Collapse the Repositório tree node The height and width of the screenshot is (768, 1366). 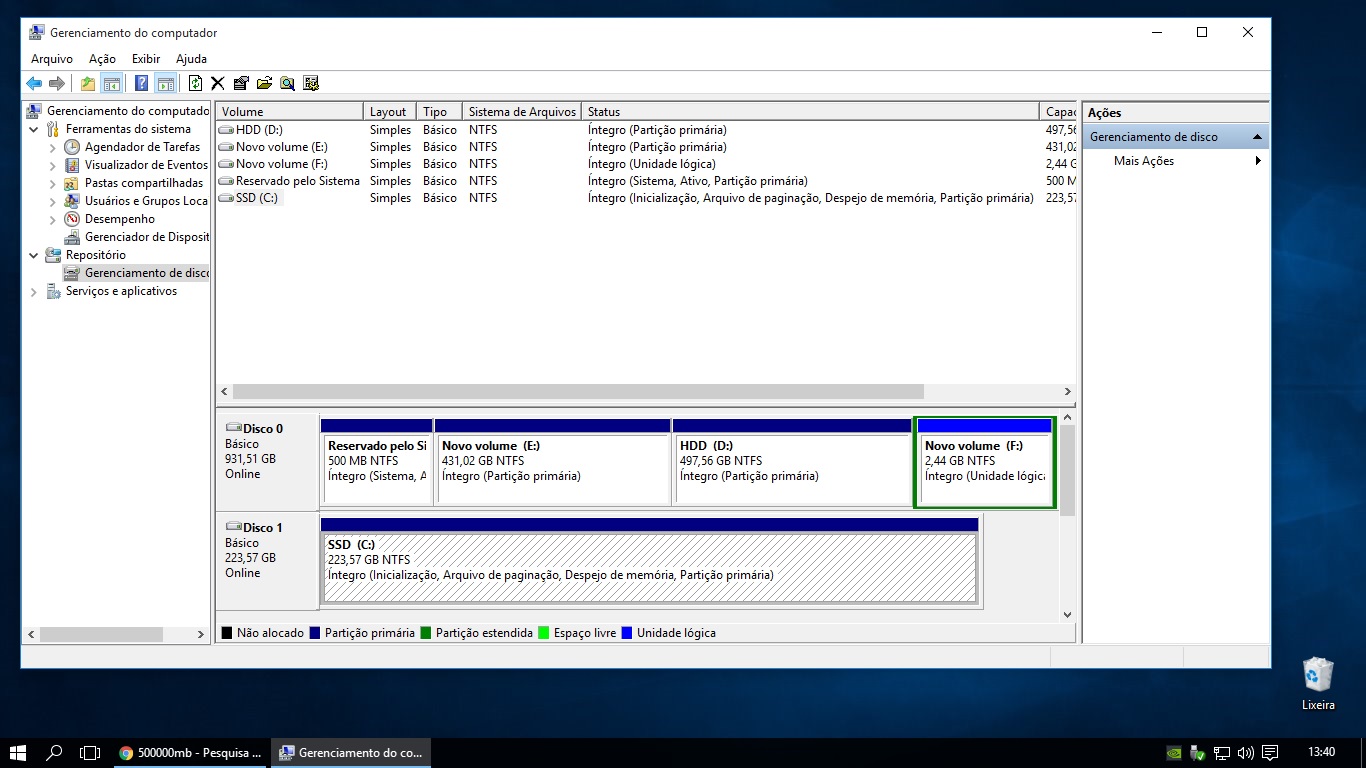pyautogui.click(x=34, y=255)
